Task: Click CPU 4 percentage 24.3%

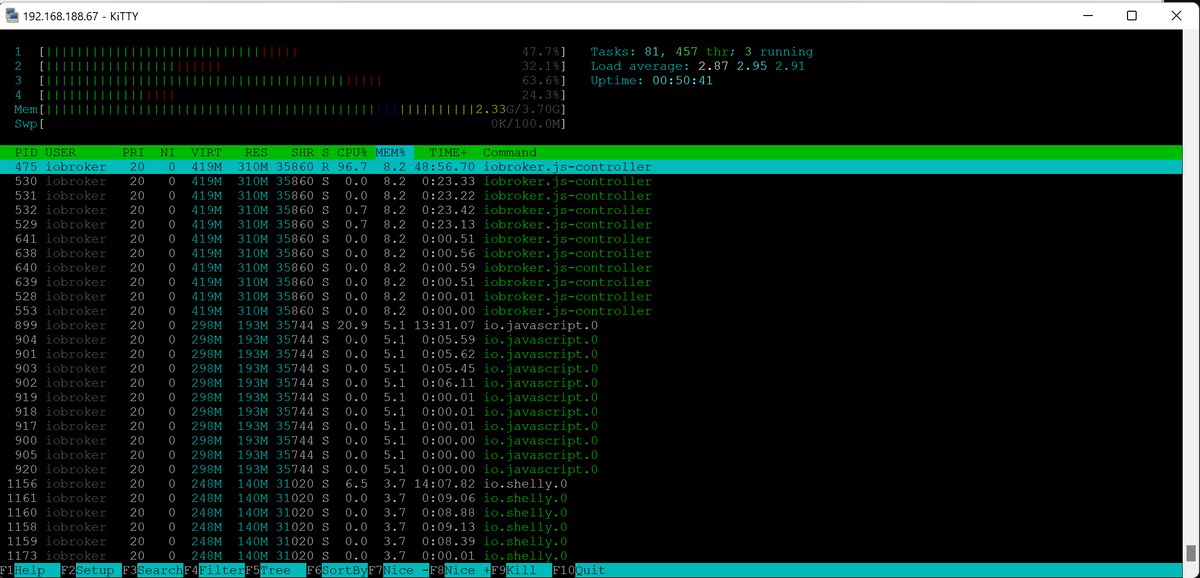Action: click(x=541, y=94)
